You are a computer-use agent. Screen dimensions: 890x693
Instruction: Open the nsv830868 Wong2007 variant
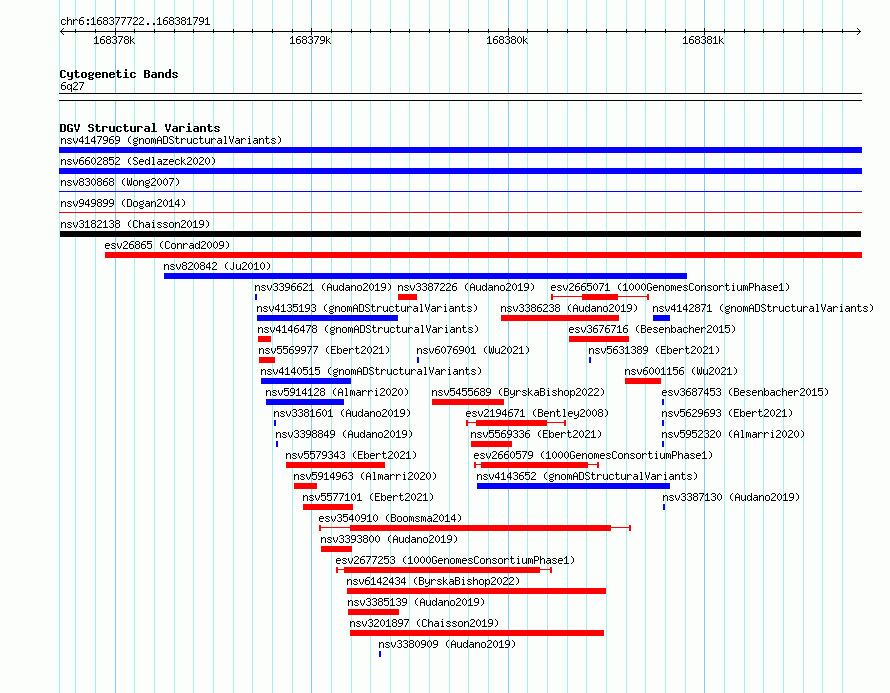[x=120, y=182]
